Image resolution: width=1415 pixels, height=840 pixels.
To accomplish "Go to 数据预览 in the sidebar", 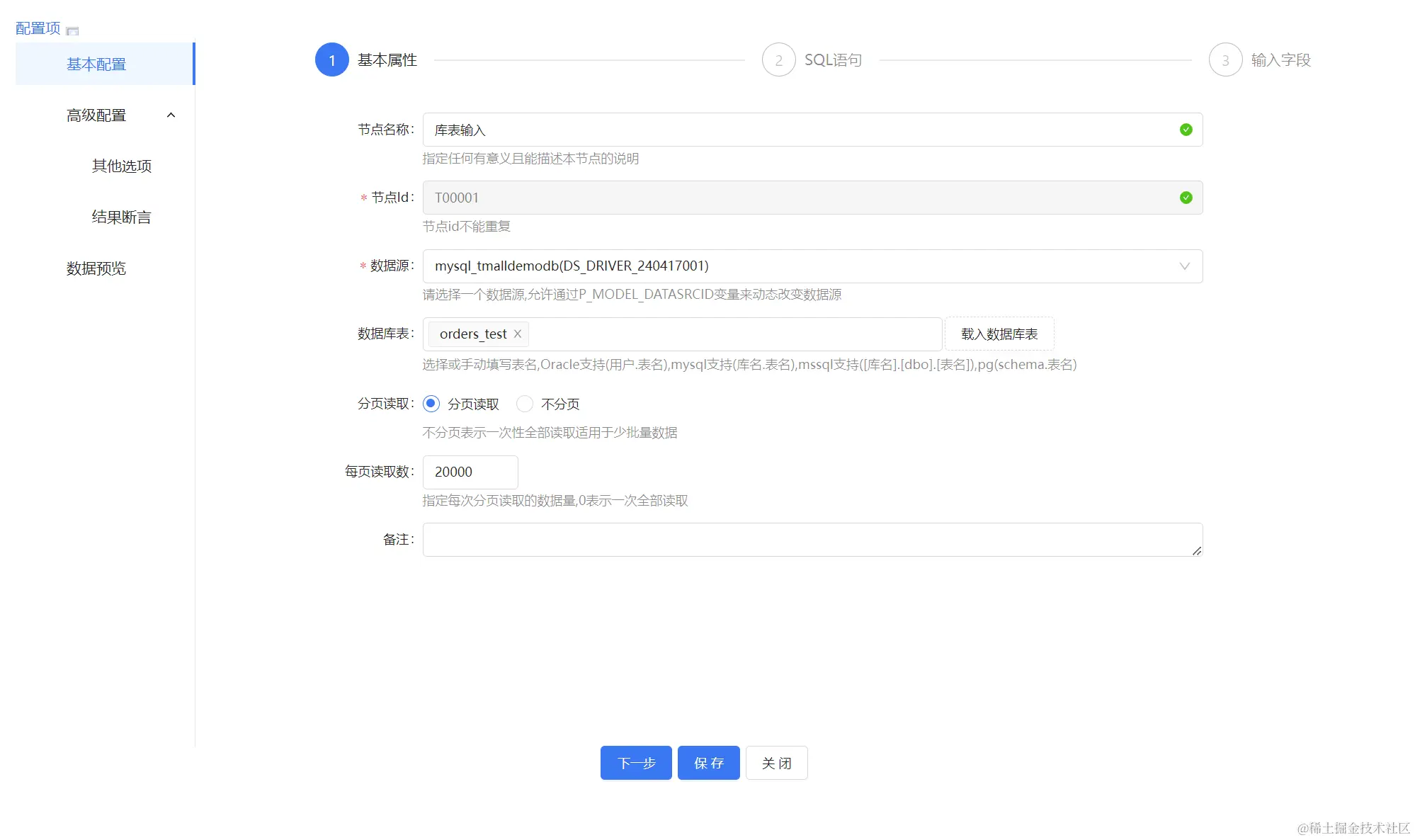I will (x=96, y=268).
